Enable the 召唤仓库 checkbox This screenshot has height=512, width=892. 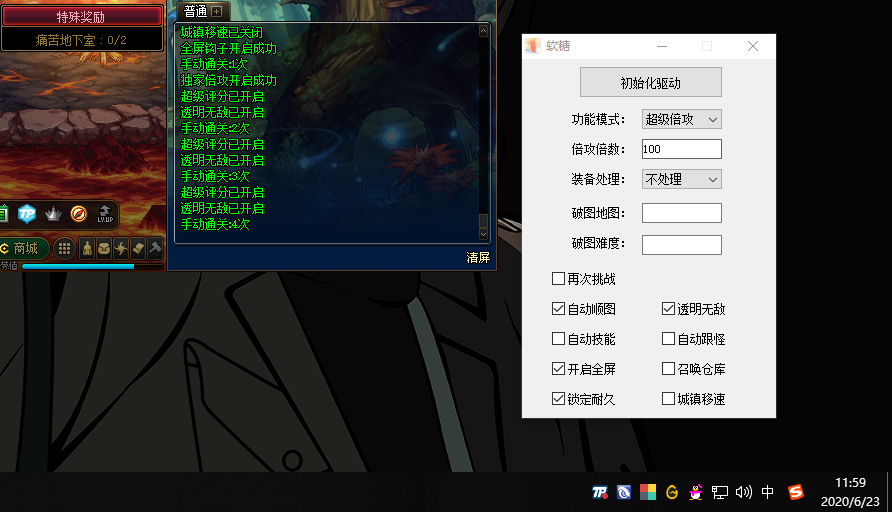[668, 369]
